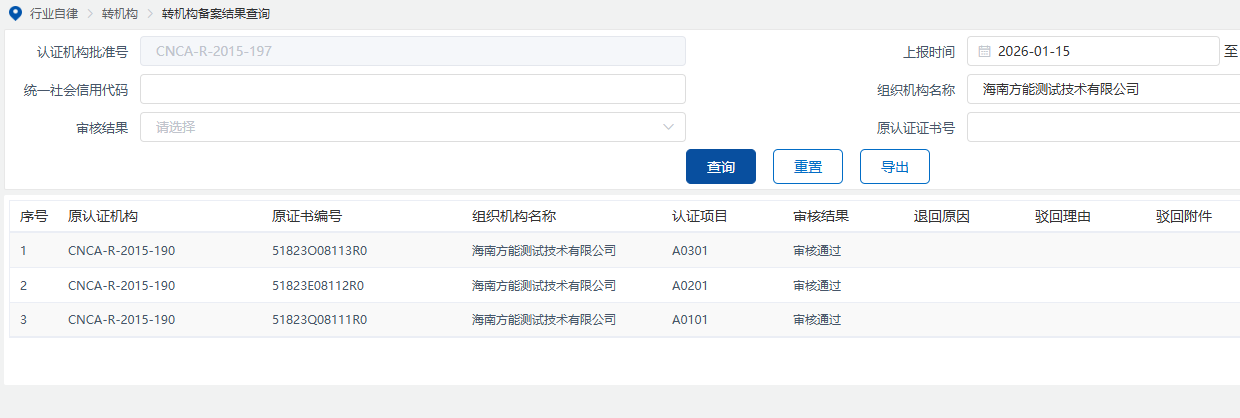This screenshot has width=1240, height=418.
Task: Expand the 审核结果 dropdown arrow
Action: [668, 127]
